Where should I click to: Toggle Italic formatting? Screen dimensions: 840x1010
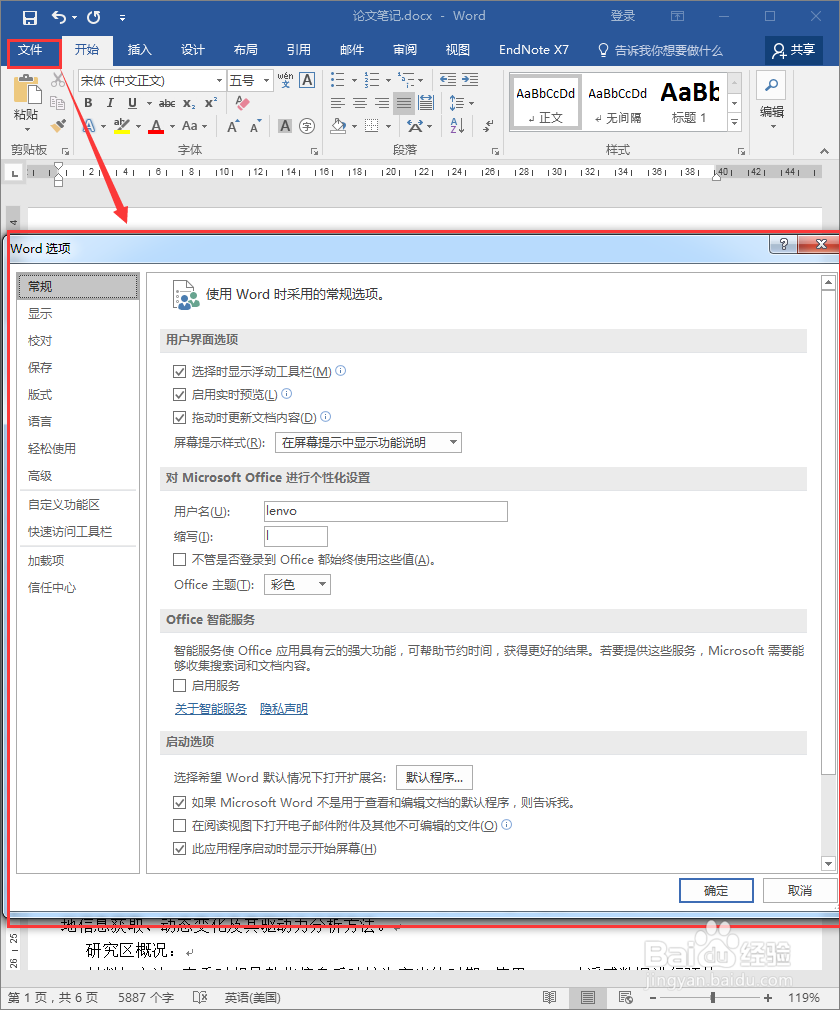110,103
